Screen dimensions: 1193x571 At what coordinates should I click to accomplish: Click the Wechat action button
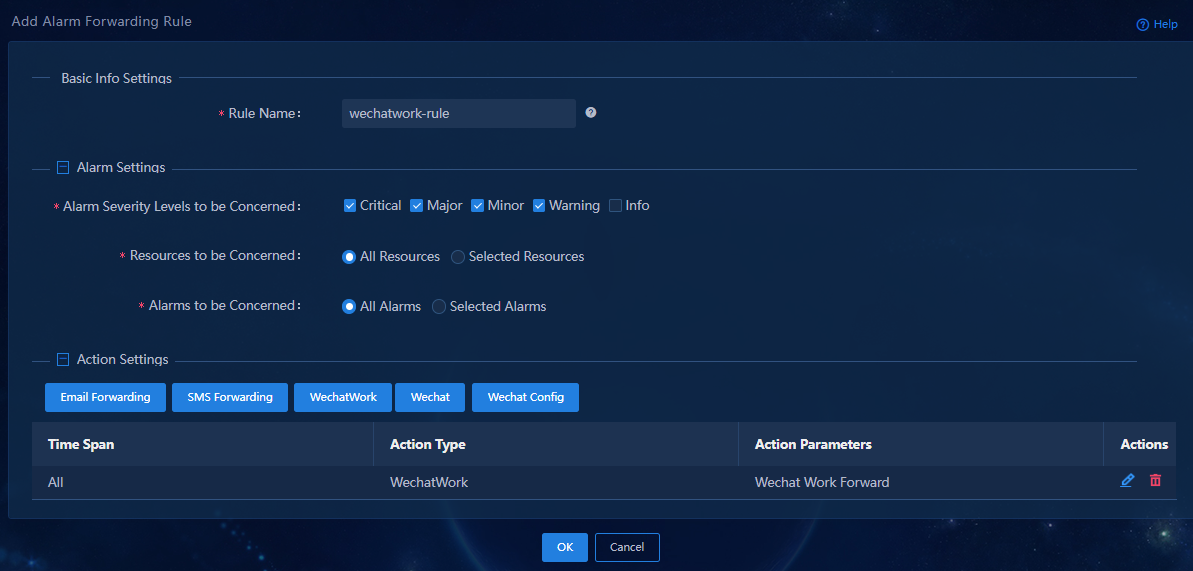430,397
